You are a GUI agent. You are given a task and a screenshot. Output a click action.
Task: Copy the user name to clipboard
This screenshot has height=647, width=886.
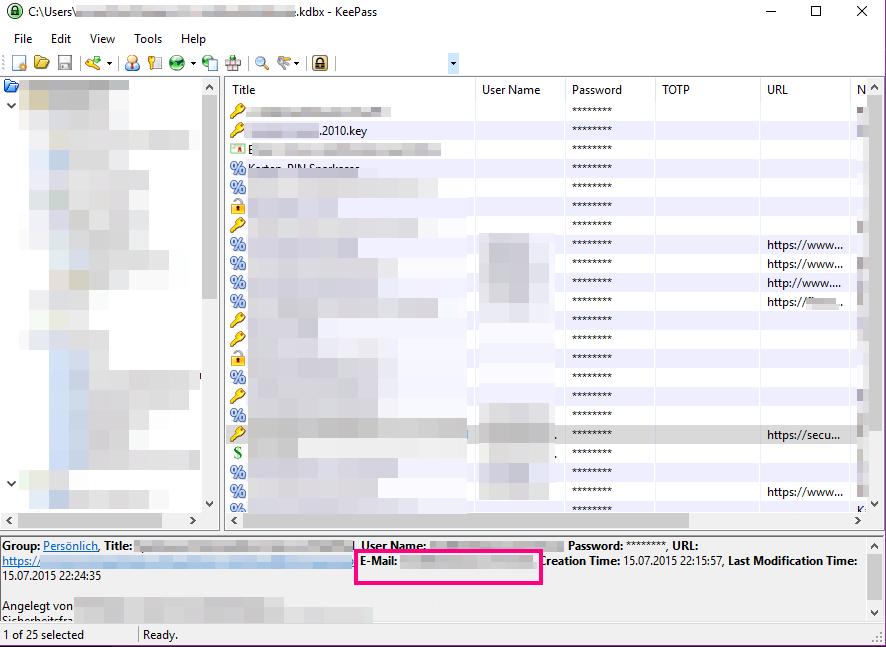click(x=131, y=62)
